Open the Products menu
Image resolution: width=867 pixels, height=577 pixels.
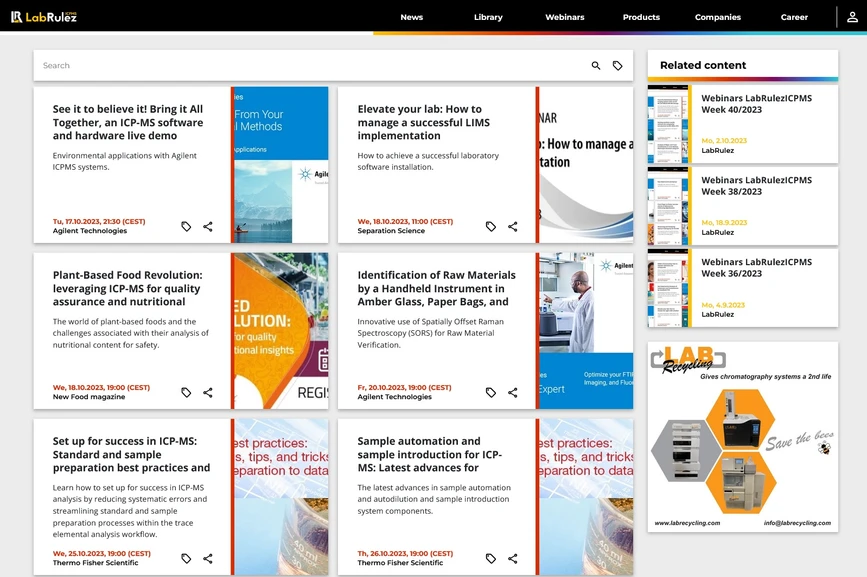(641, 17)
